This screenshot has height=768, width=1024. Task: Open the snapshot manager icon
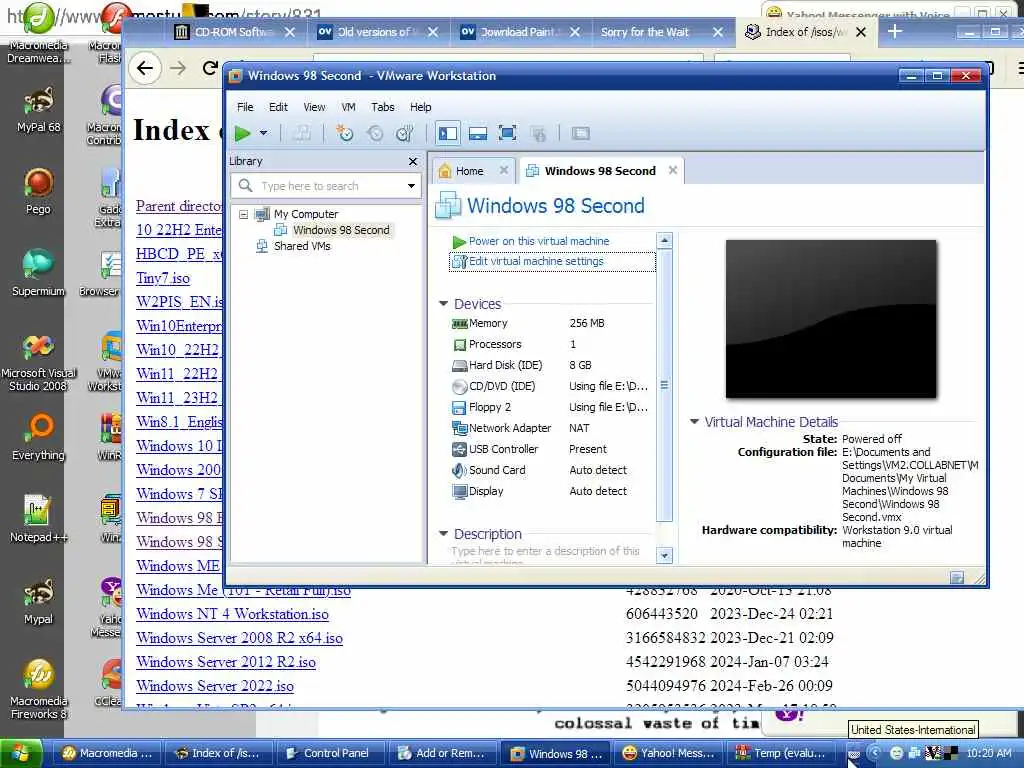pyautogui.click(x=405, y=133)
